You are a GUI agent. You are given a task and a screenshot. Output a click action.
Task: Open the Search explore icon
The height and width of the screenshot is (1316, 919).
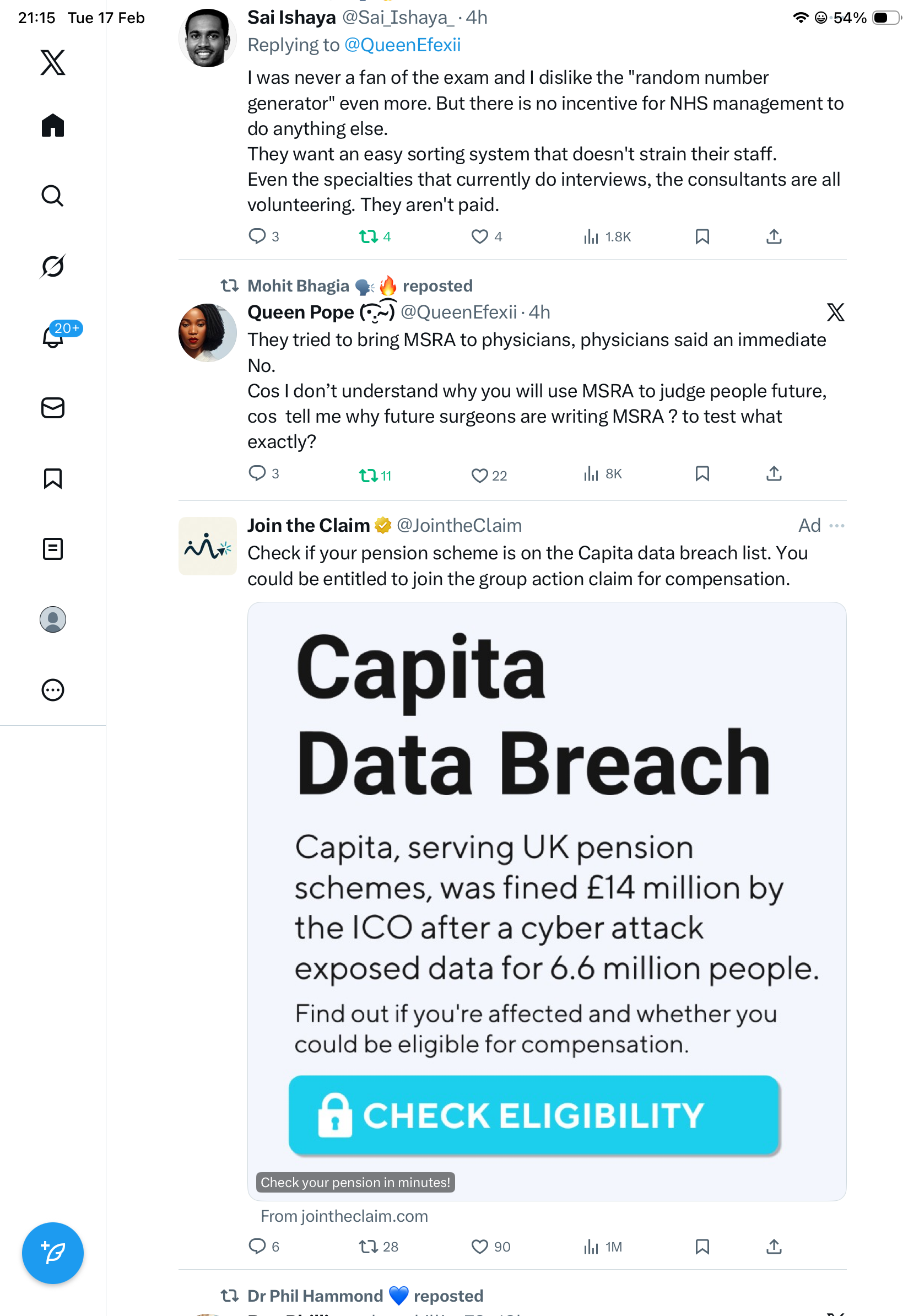point(53,196)
